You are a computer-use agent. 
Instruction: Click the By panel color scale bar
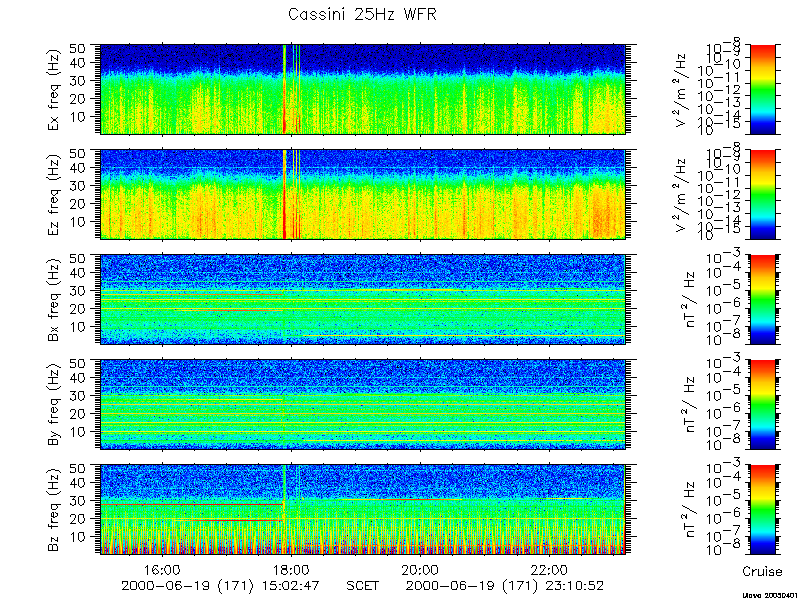click(x=762, y=405)
